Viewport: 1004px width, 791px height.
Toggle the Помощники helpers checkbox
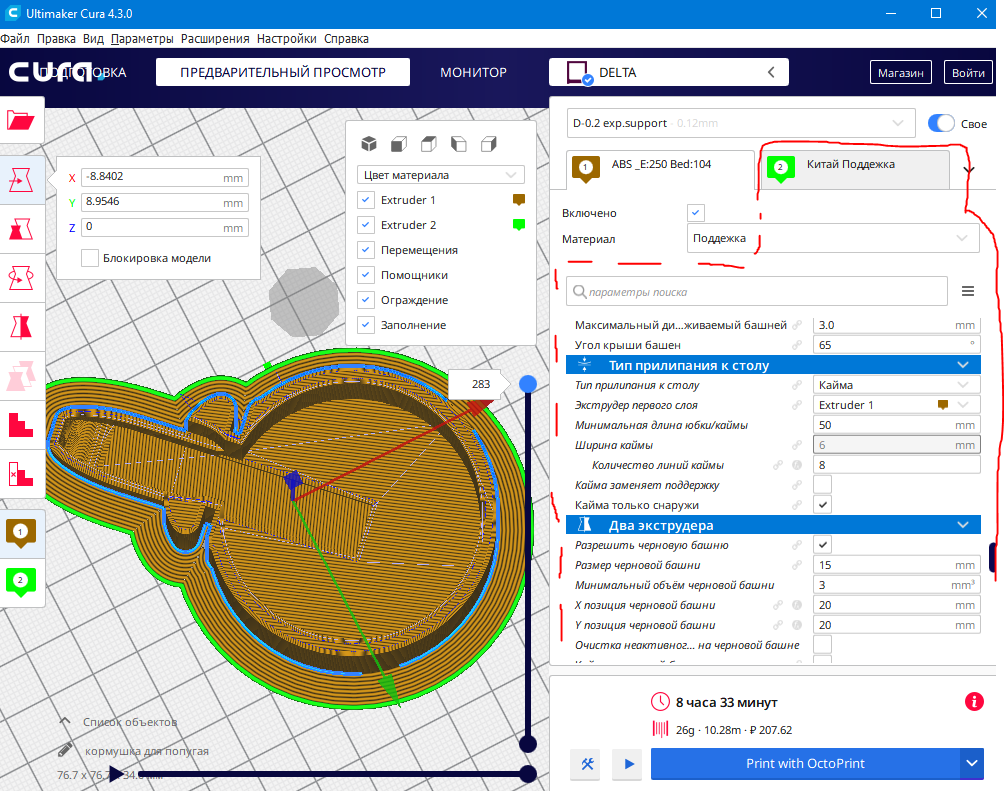click(x=365, y=275)
